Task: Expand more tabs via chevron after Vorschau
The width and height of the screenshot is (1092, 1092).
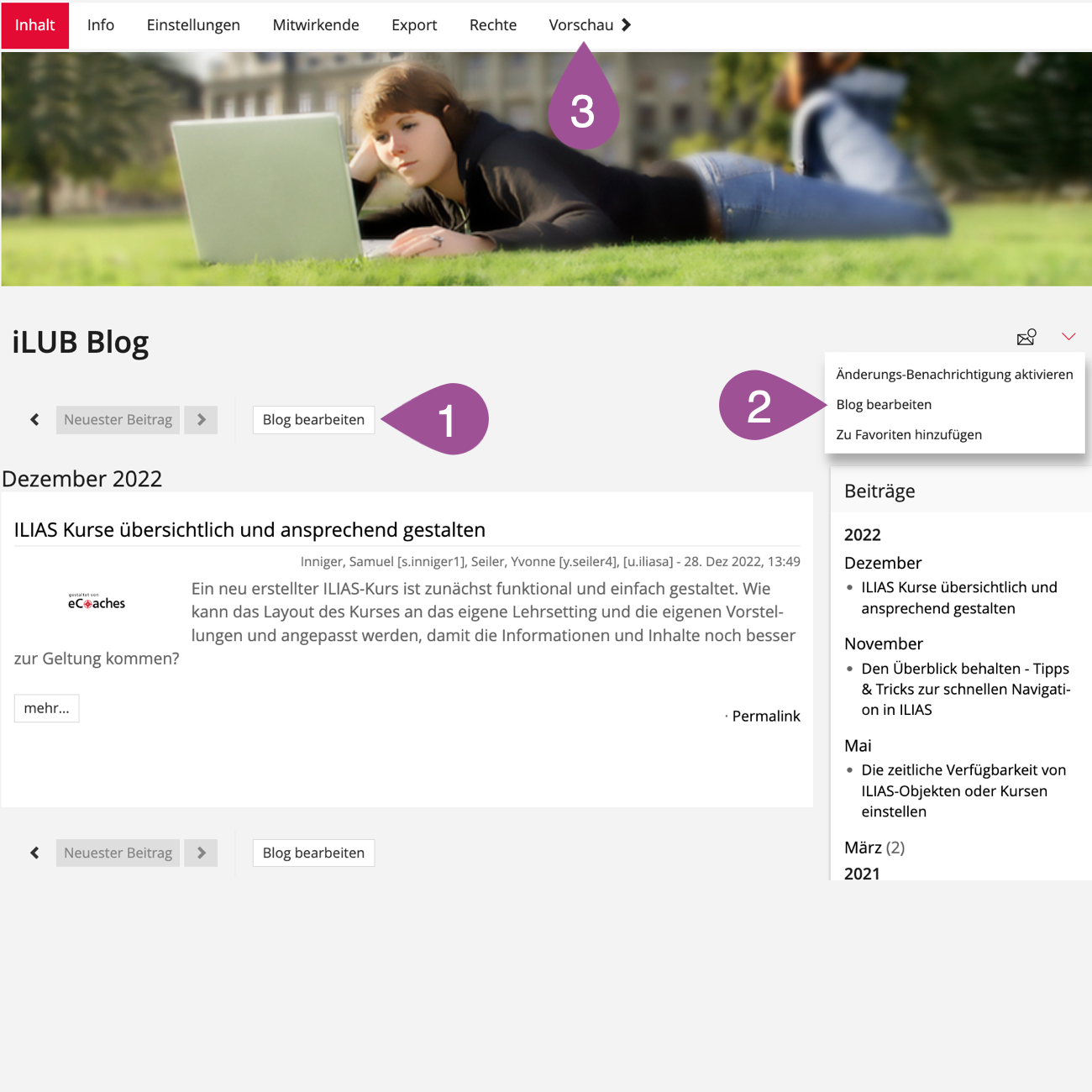Action: 627,25
